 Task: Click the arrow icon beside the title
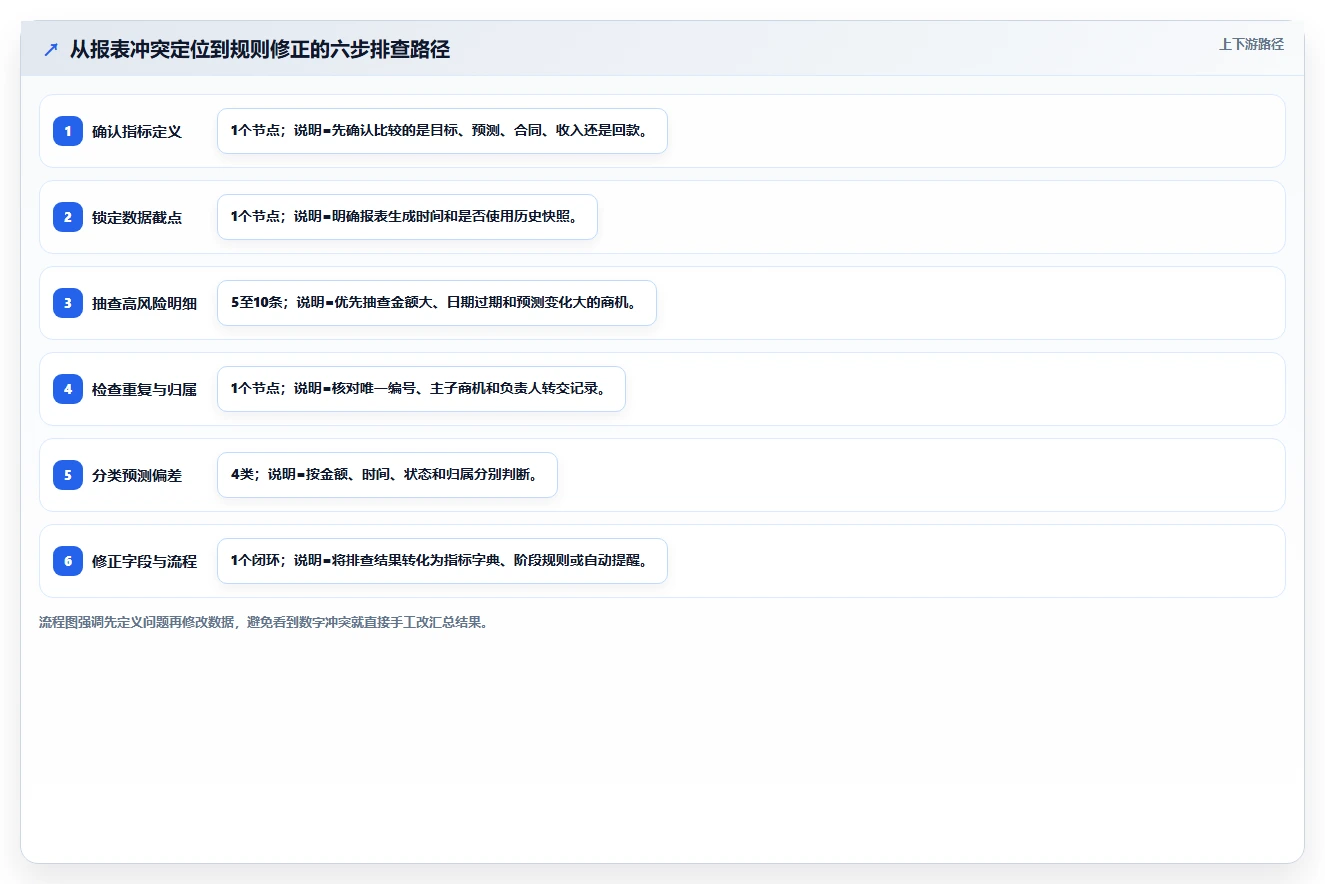coord(51,49)
